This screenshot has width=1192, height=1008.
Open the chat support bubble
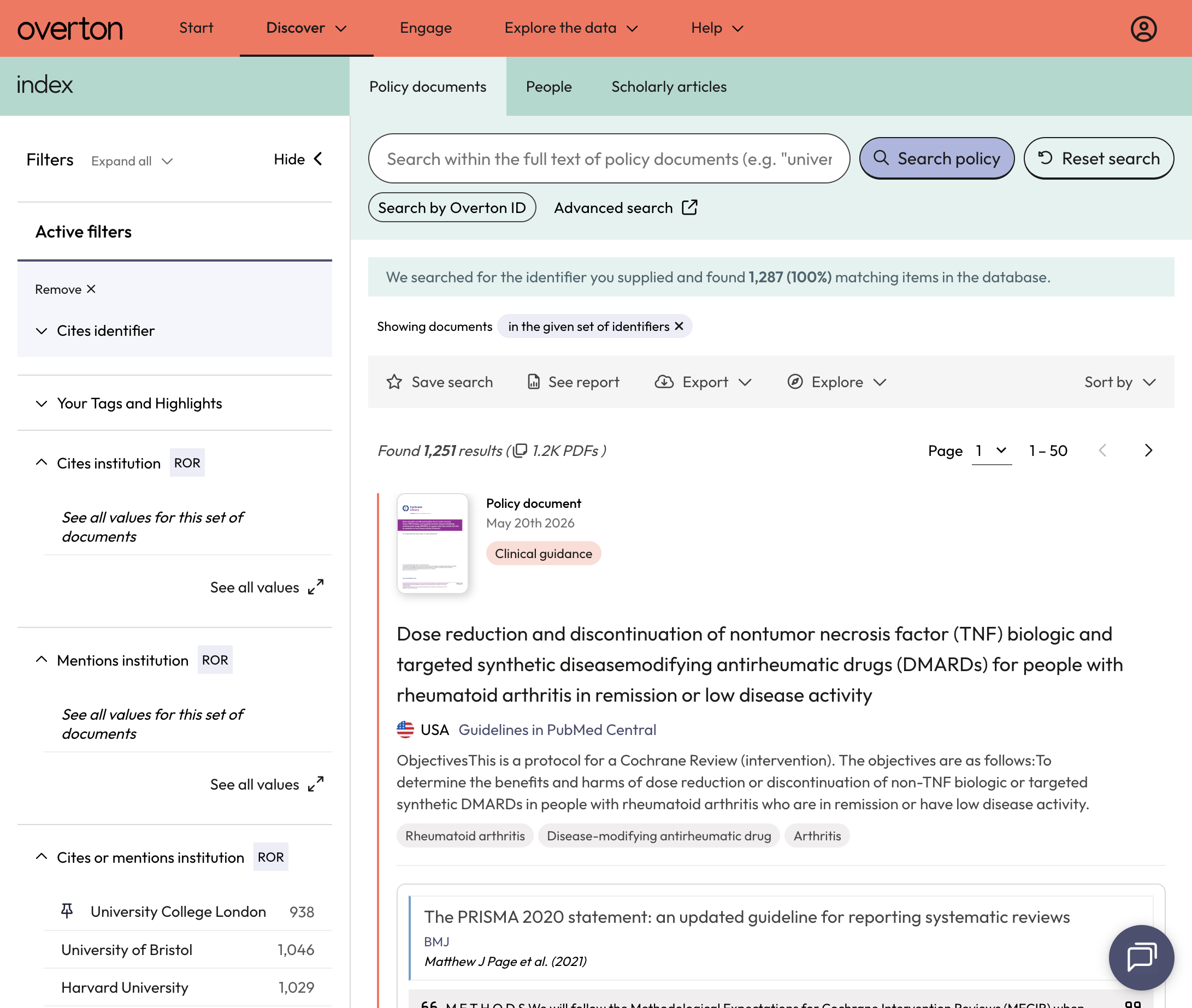pos(1141,957)
